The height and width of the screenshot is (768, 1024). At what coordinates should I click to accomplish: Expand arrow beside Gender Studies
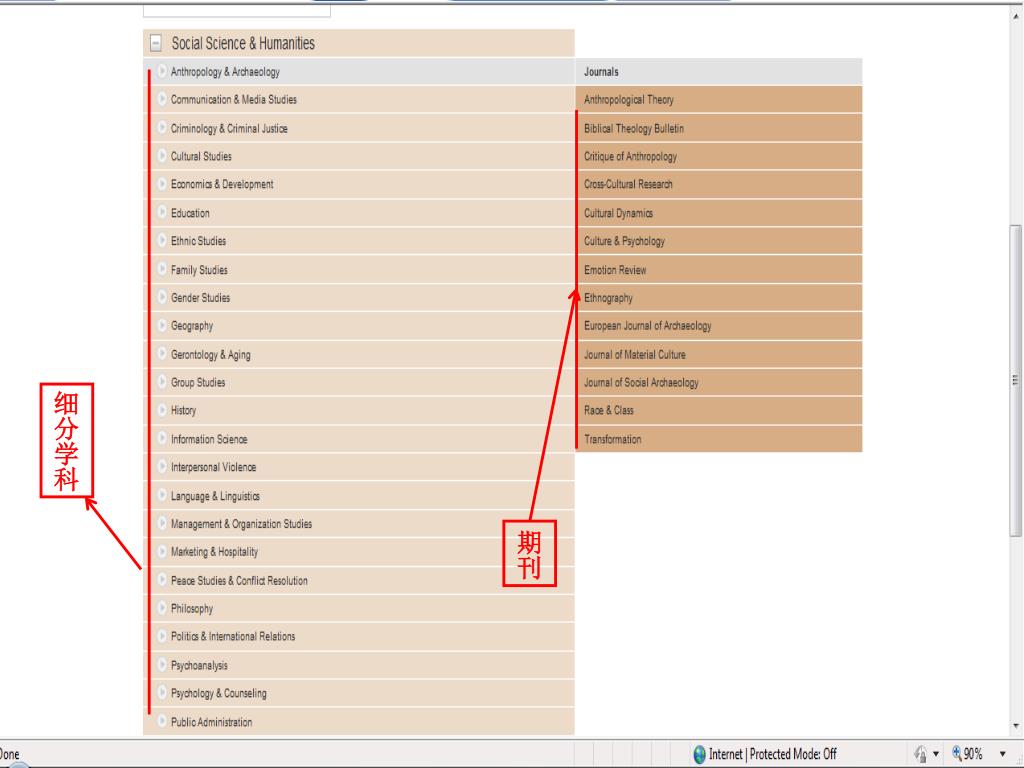(162, 297)
